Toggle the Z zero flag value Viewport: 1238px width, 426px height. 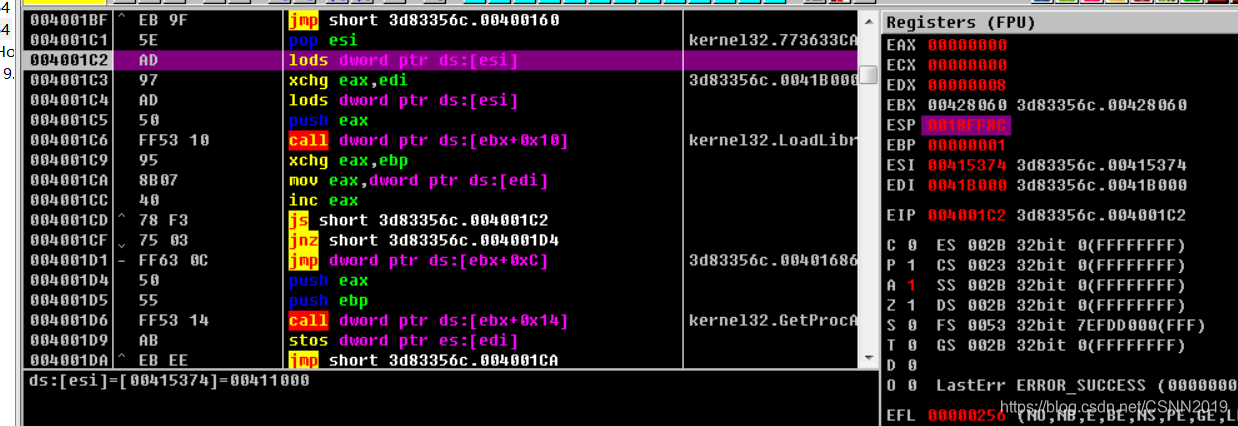click(911, 304)
